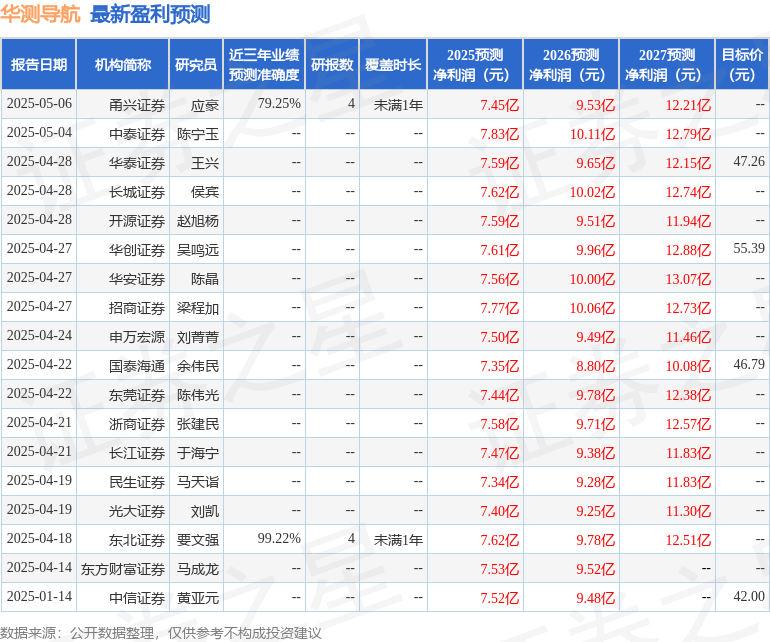Viewport: 770px width, 642px height.
Task: Click researcher name 马成龙
Action: click(198, 569)
